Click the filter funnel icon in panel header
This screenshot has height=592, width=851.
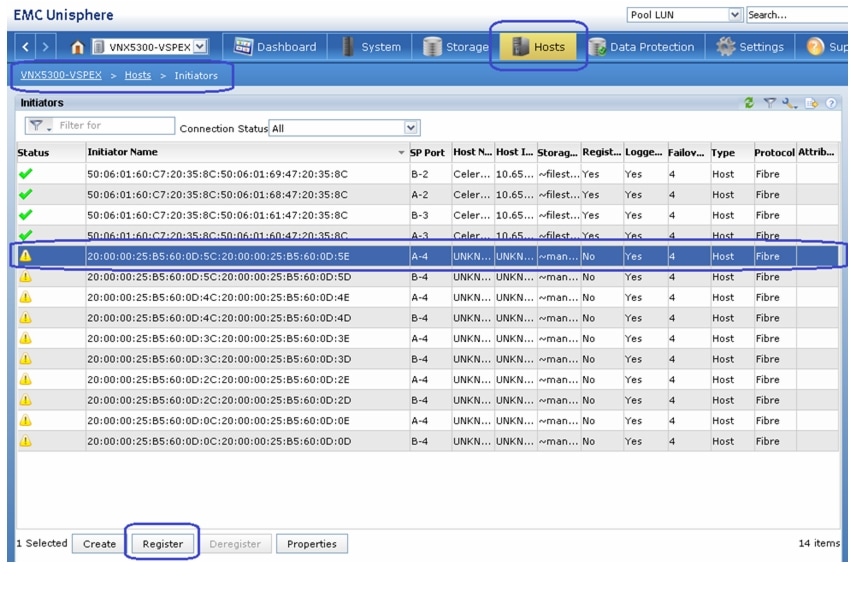[770, 103]
